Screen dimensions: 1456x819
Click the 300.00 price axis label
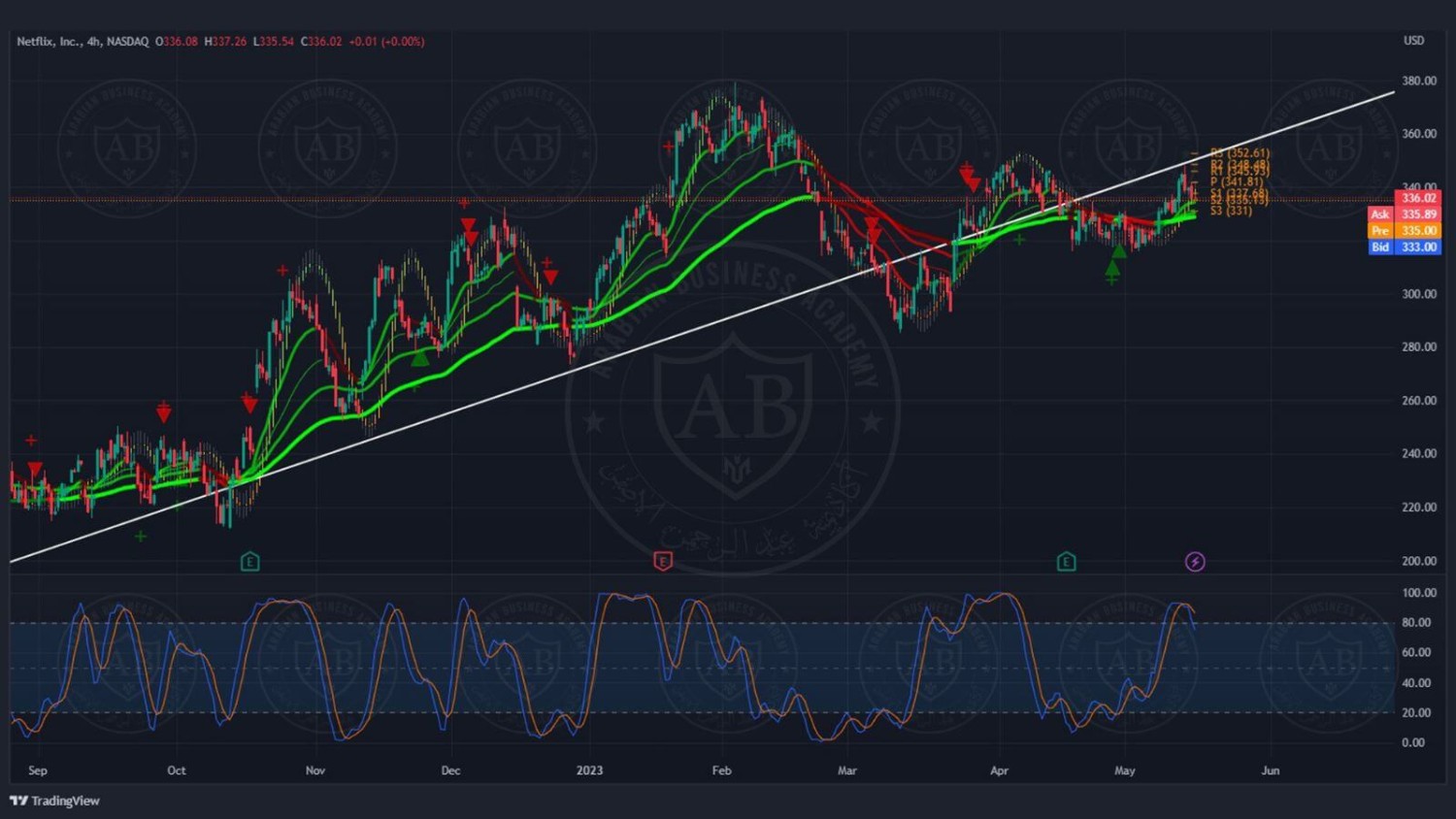1419,294
